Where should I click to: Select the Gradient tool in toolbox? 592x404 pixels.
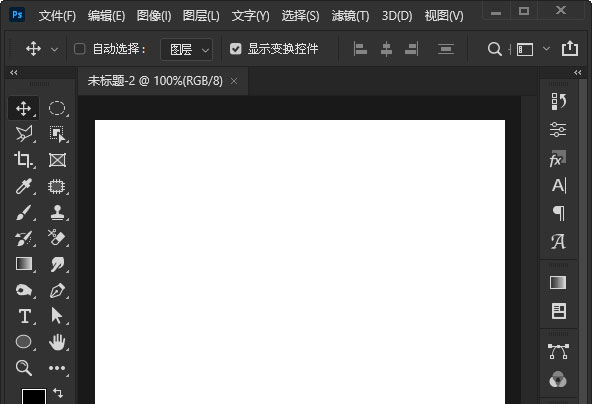pos(24,264)
